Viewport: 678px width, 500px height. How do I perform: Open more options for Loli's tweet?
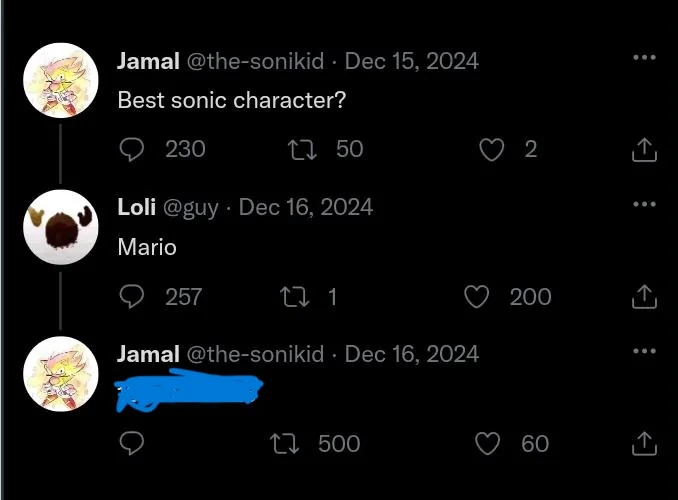tap(644, 204)
